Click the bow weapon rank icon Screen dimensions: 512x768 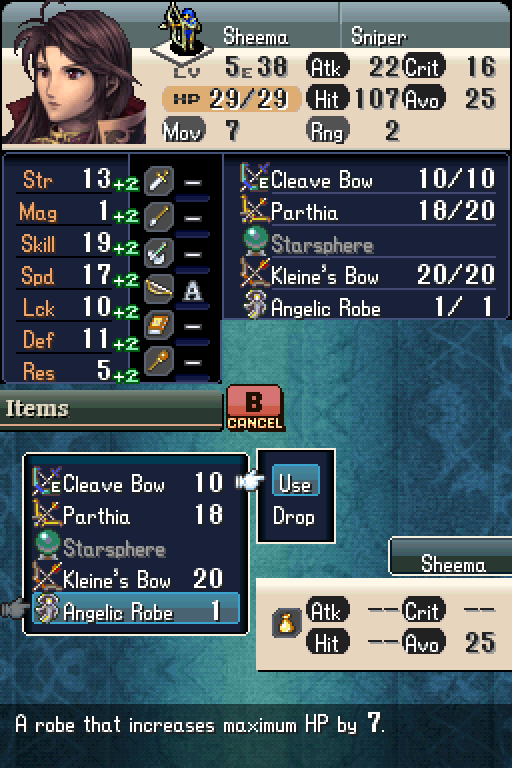pos(159,289)
